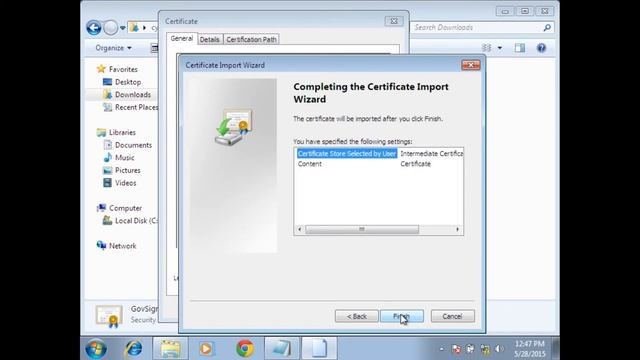This screenshot has width=640, height=360.
Task: Open the clock showing 12:47 PM
Action: coord(529,349)
